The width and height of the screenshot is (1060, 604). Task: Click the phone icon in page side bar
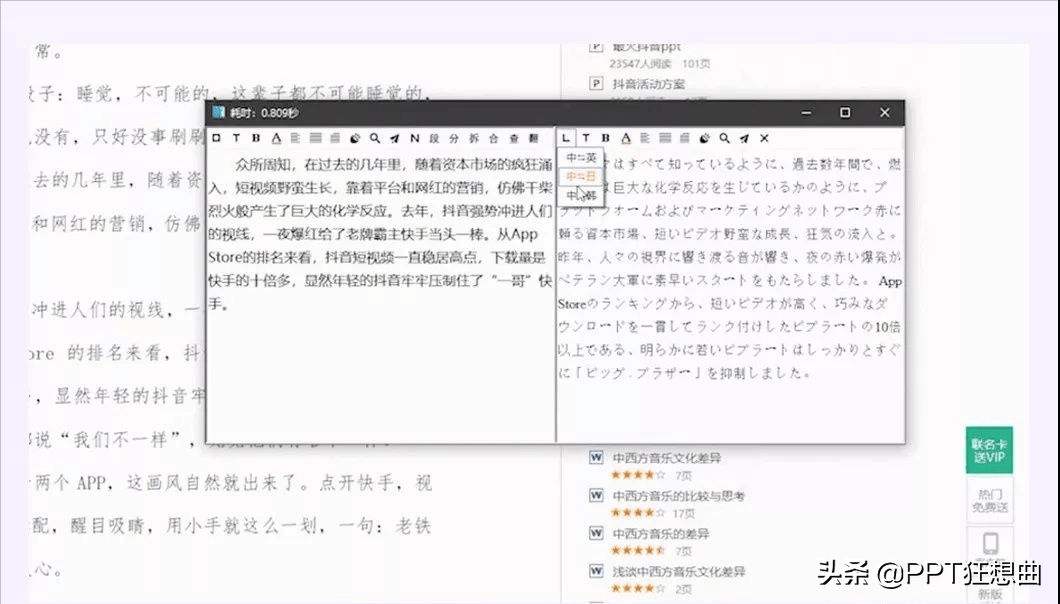coord(990,543)
